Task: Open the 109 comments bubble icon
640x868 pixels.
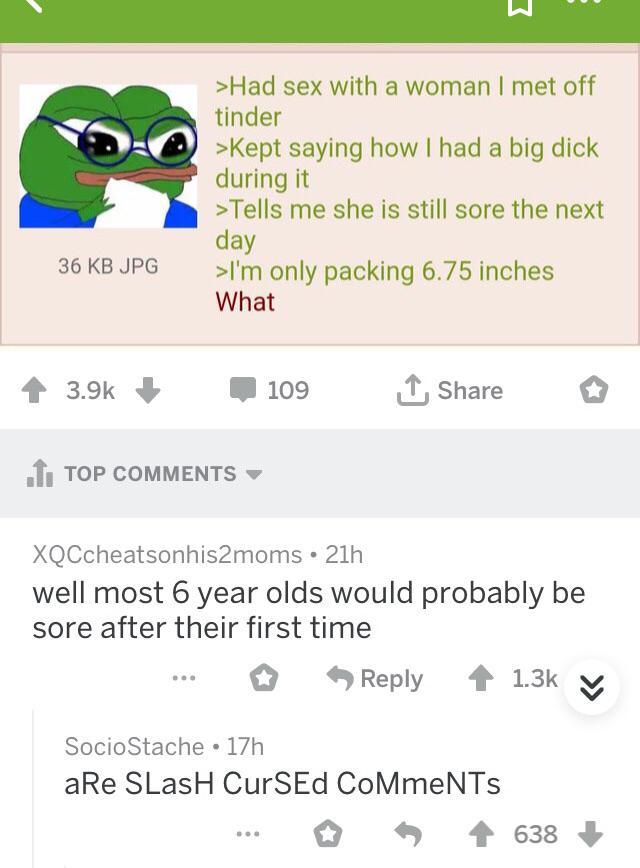Action: [x=243, y=389]
